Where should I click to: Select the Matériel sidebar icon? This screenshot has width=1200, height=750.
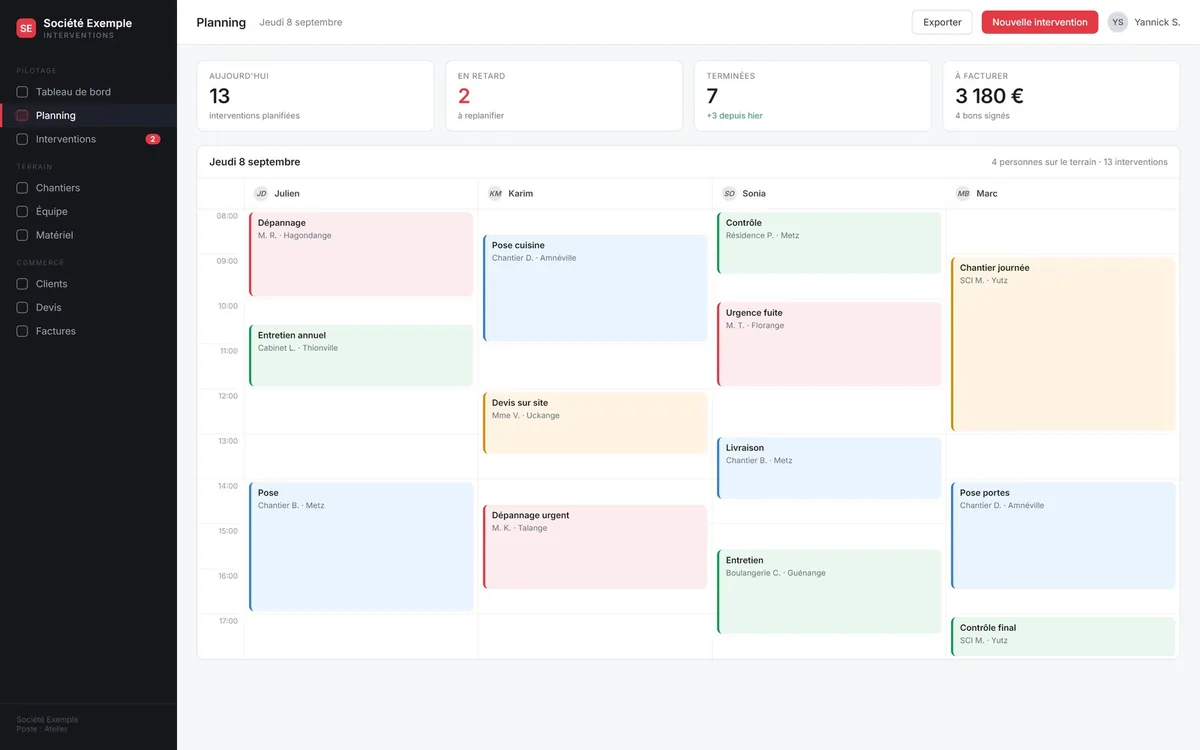(x=22, y=235)
